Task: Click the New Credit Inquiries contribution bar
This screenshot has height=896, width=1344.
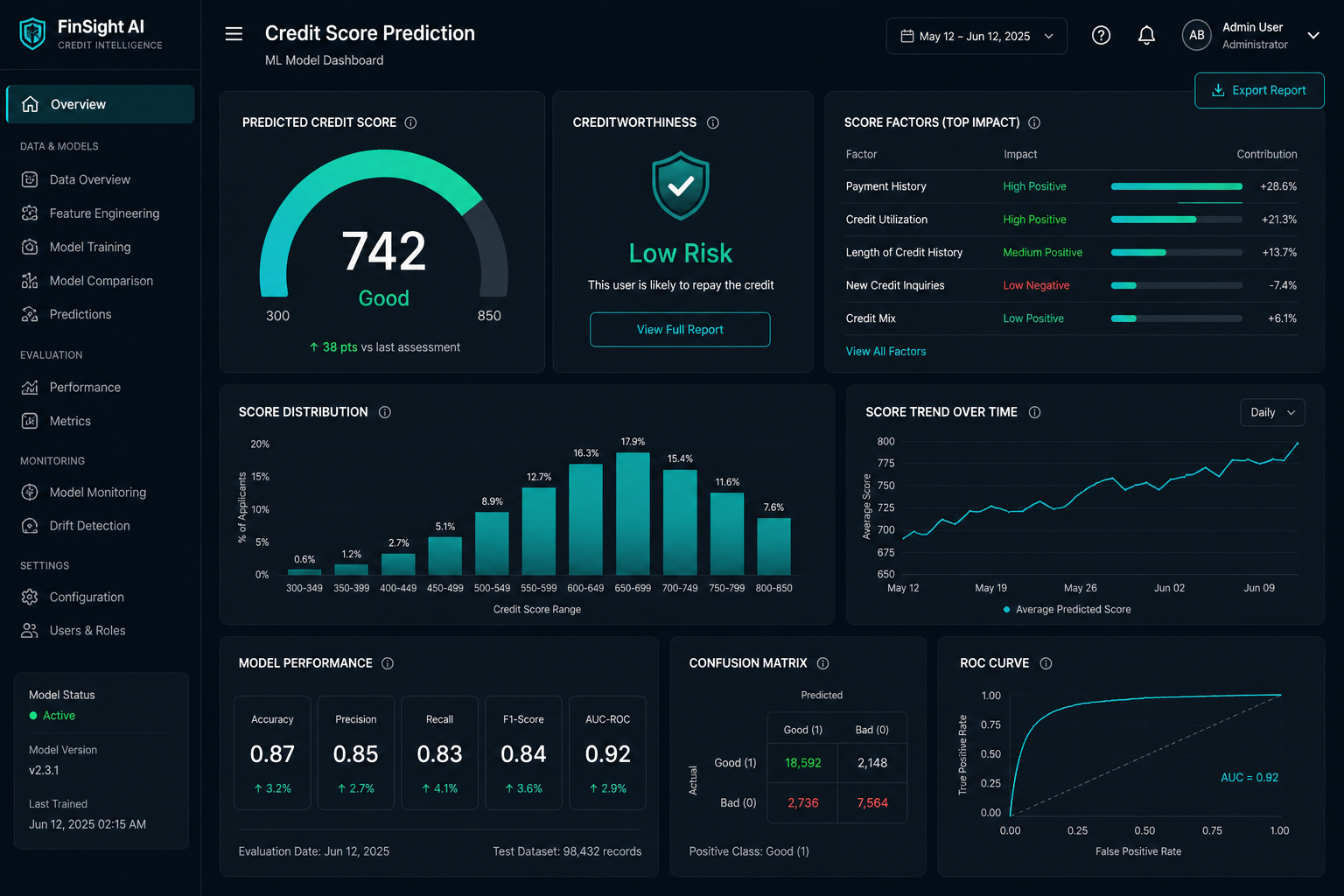Action: coord(1176,285)
